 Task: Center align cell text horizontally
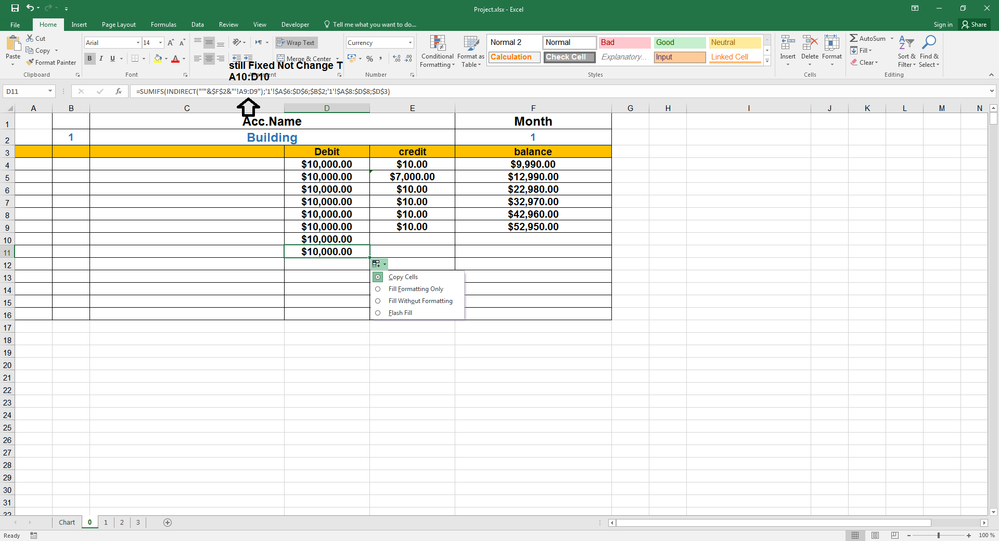click(209, 59)
